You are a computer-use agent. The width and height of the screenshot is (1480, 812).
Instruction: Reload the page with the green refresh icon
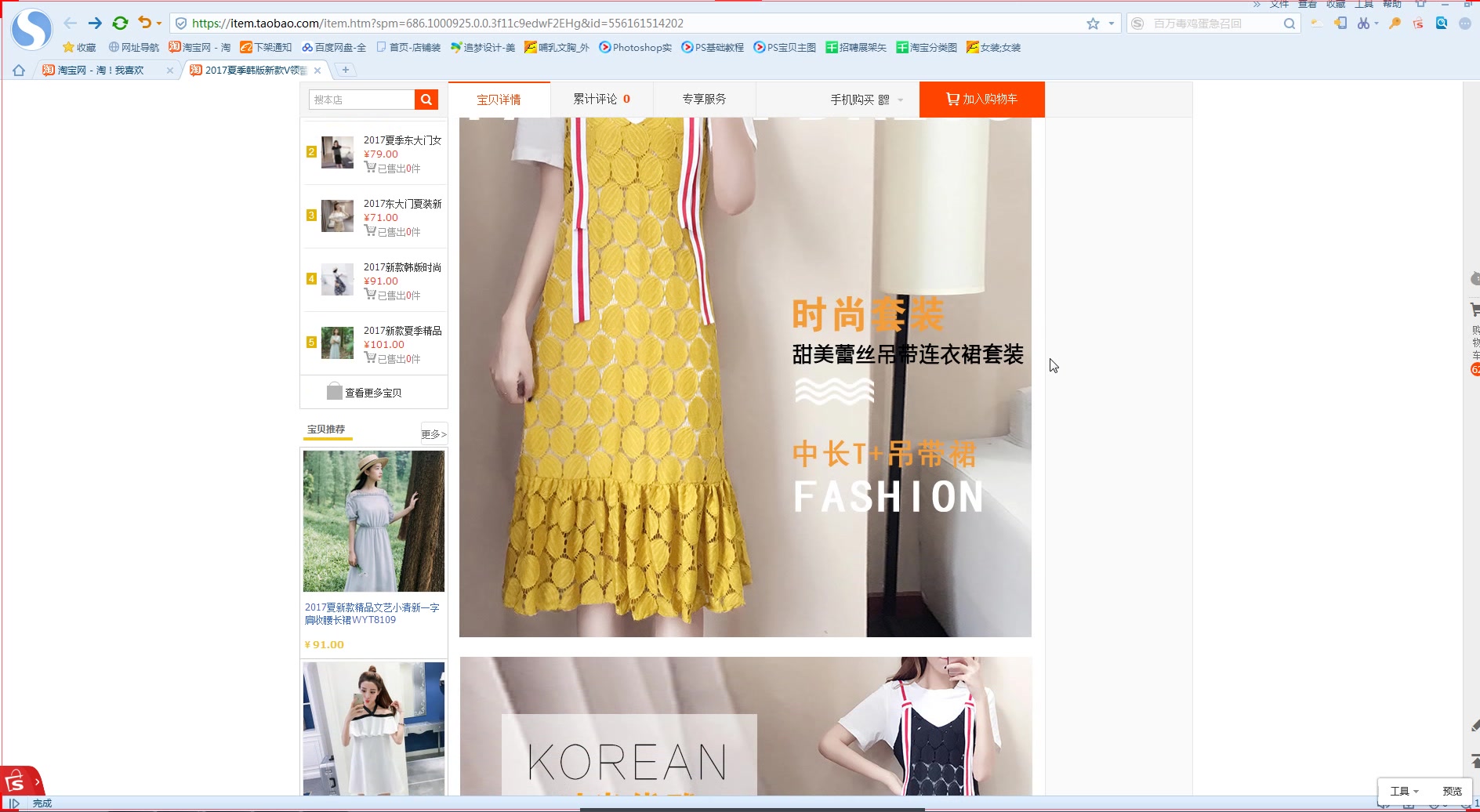120,24
